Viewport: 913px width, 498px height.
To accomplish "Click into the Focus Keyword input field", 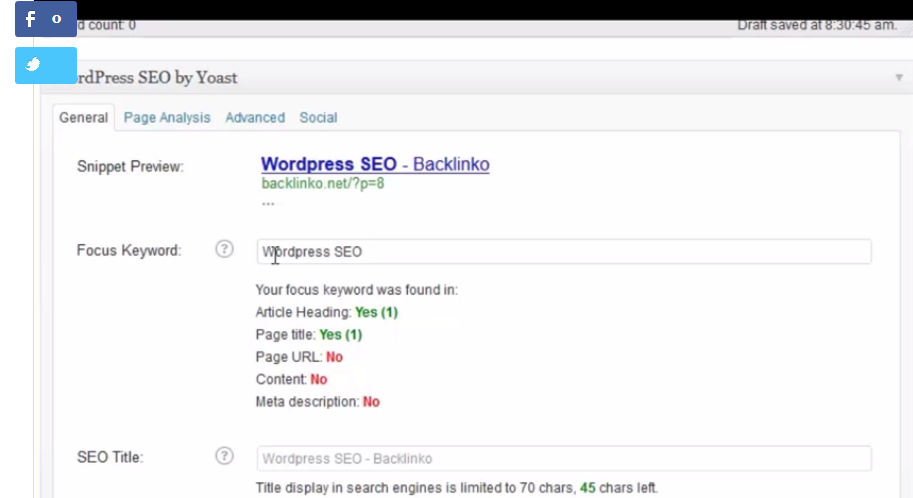I will [x=564, y=252].
